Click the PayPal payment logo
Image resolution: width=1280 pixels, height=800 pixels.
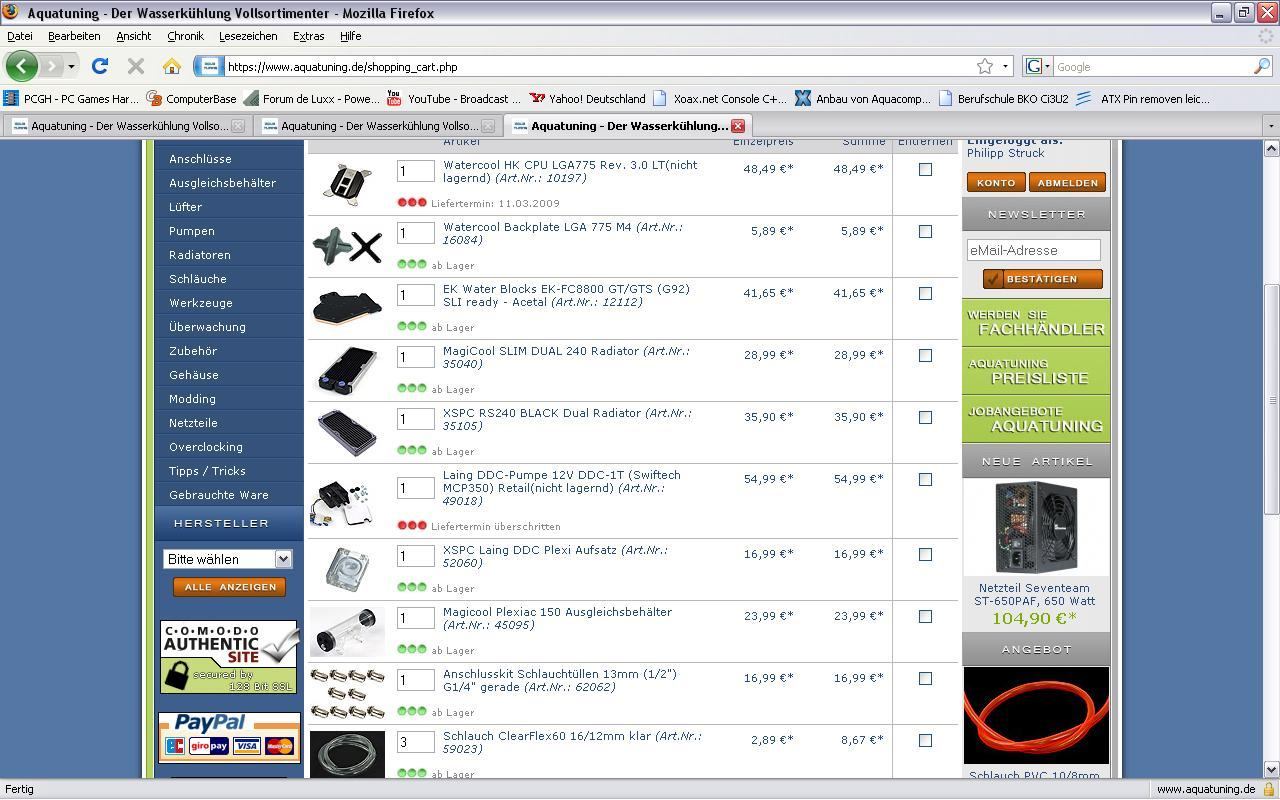(229, 736)
